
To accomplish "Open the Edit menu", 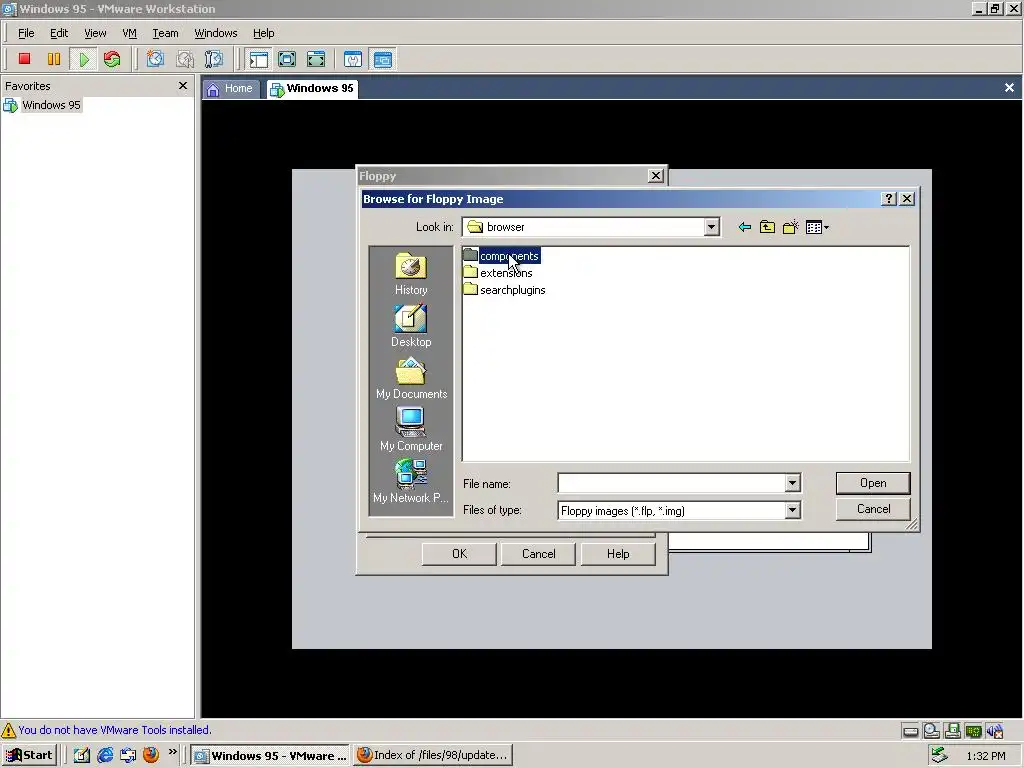I will tap(59, 33).
